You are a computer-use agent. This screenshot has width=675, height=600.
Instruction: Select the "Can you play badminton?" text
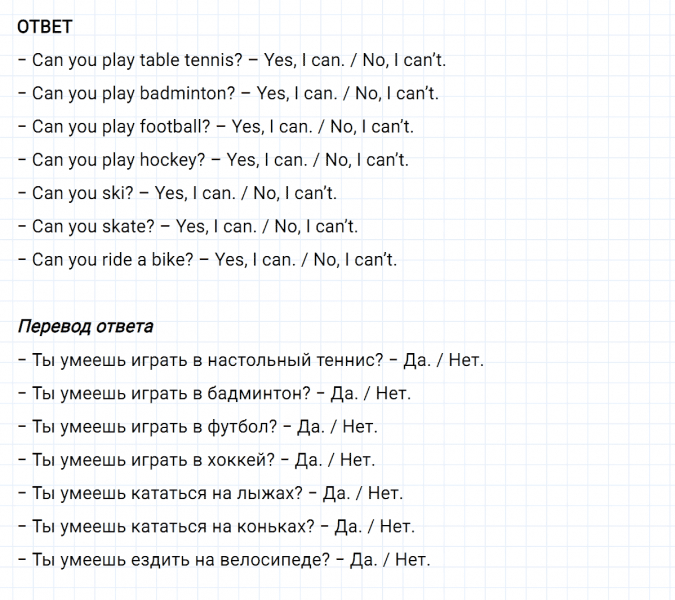pos(133,94)
